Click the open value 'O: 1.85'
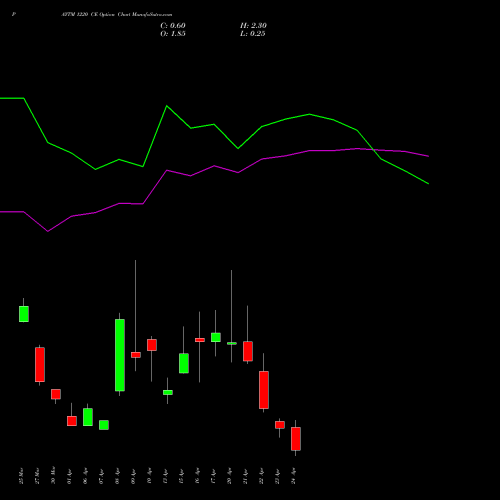Screen dimensions: 500x500 coord(173,34)
